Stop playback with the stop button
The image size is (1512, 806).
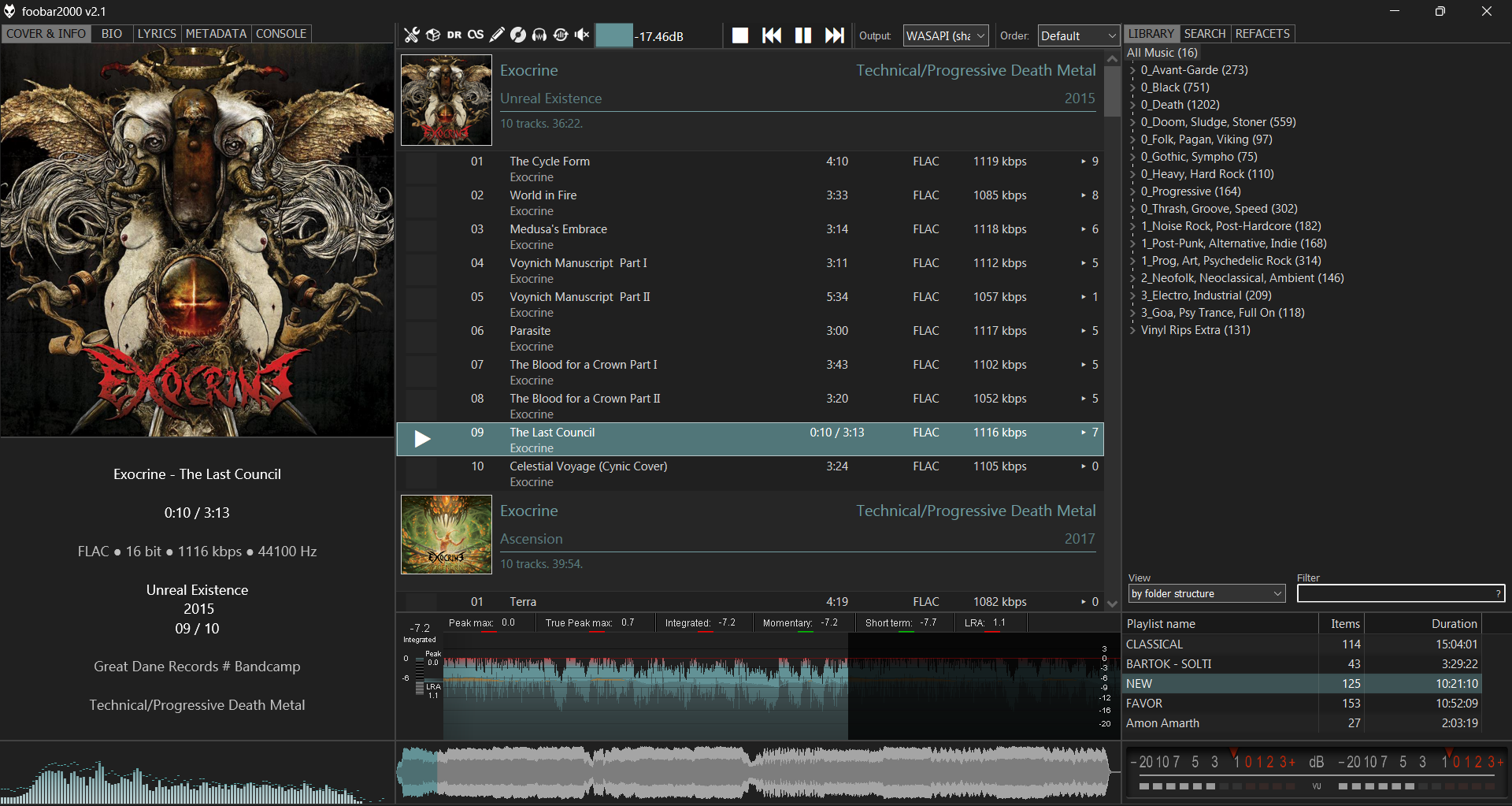[x=739, y=35]
